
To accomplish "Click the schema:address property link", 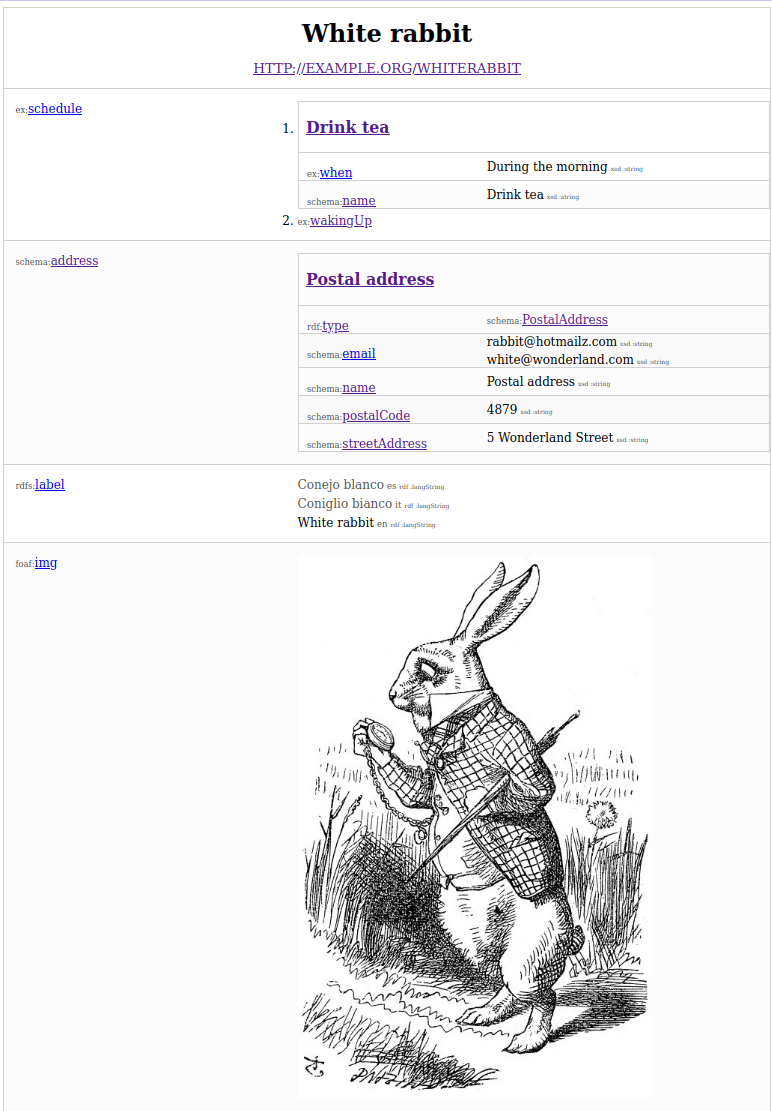I will 74,260.
